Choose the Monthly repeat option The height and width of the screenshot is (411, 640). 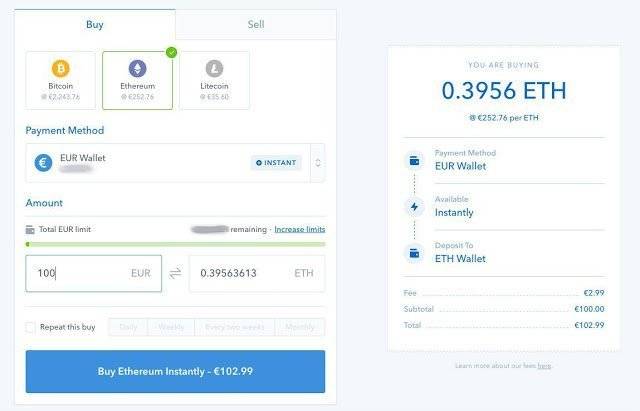click(300, 327)
